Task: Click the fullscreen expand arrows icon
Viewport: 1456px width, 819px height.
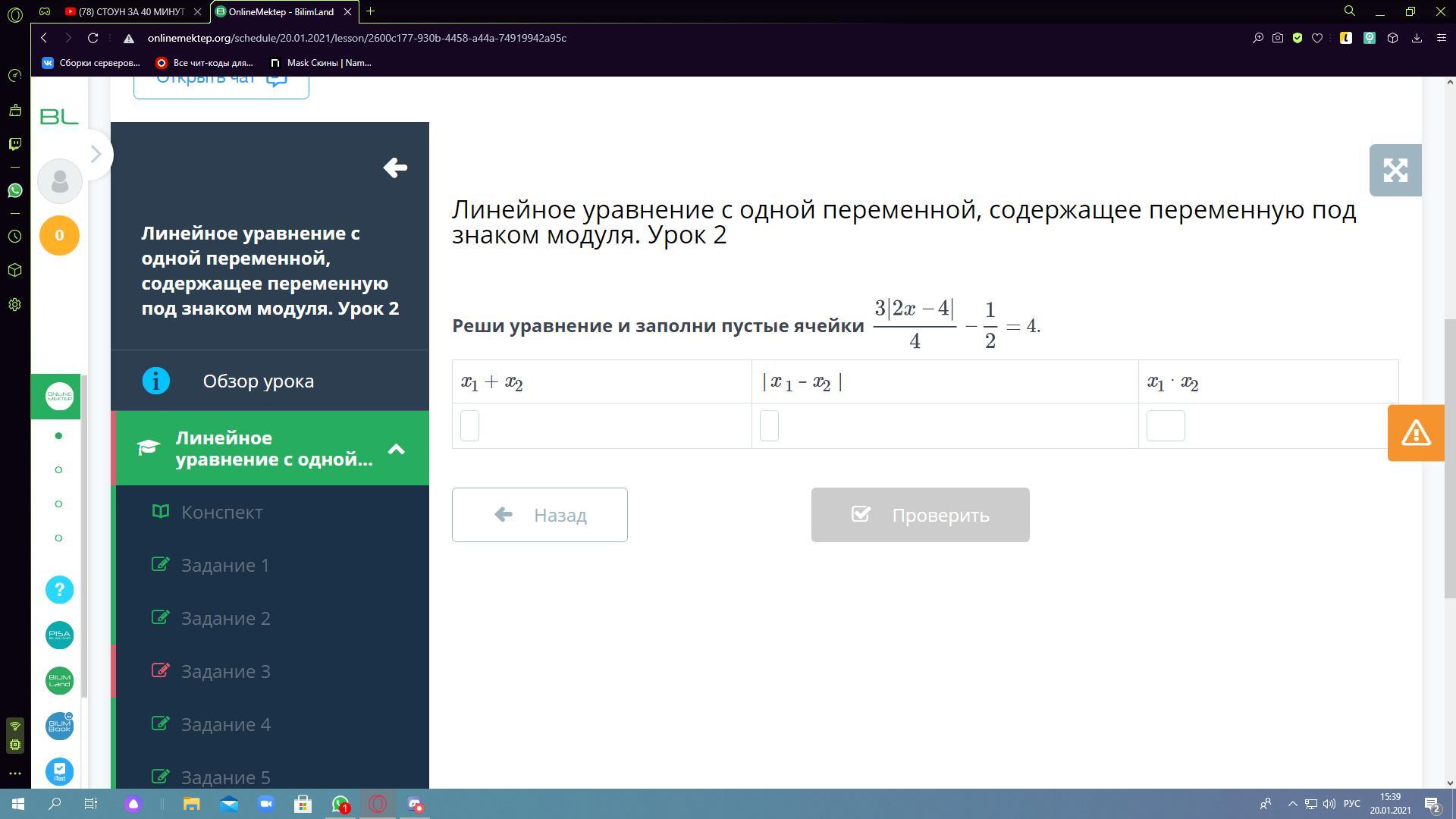Action: pyautogui.click(x=1395, y=171)
